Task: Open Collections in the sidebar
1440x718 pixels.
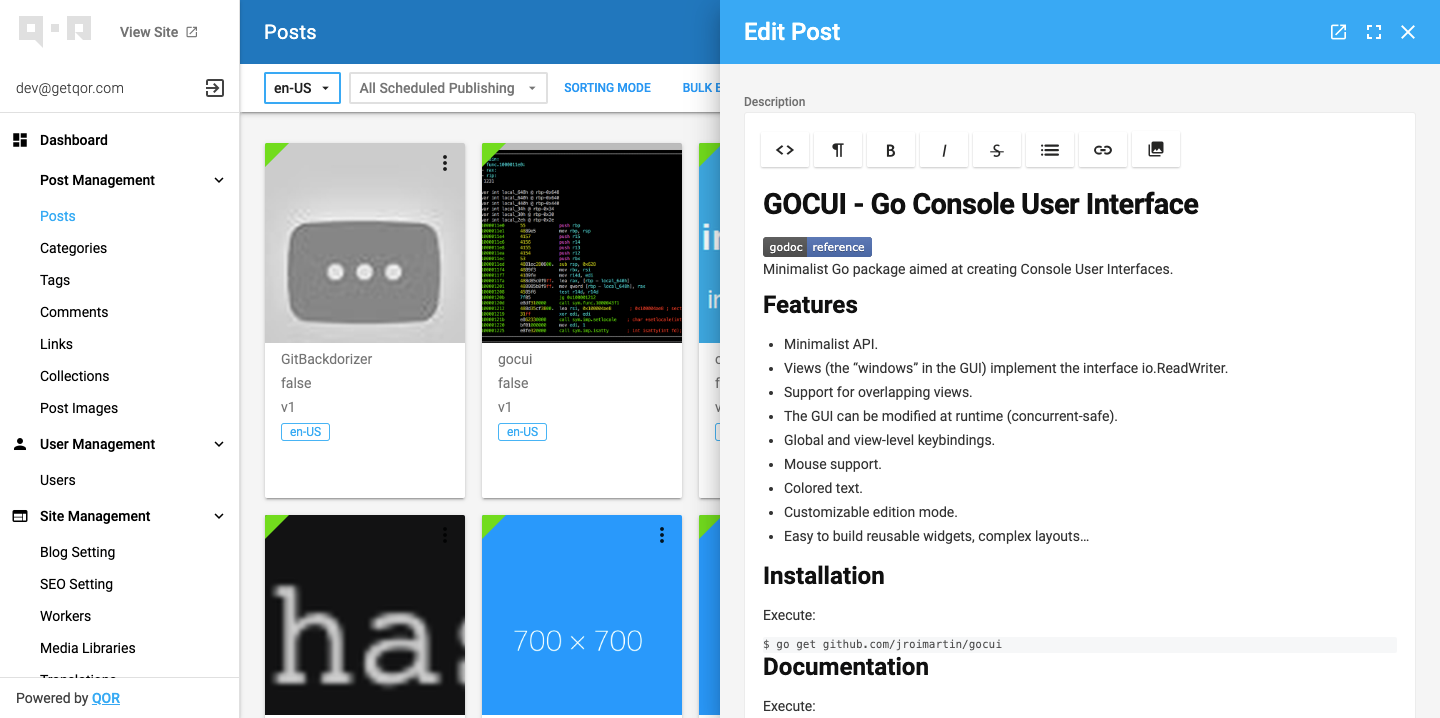Action: (x=75, y=376)
